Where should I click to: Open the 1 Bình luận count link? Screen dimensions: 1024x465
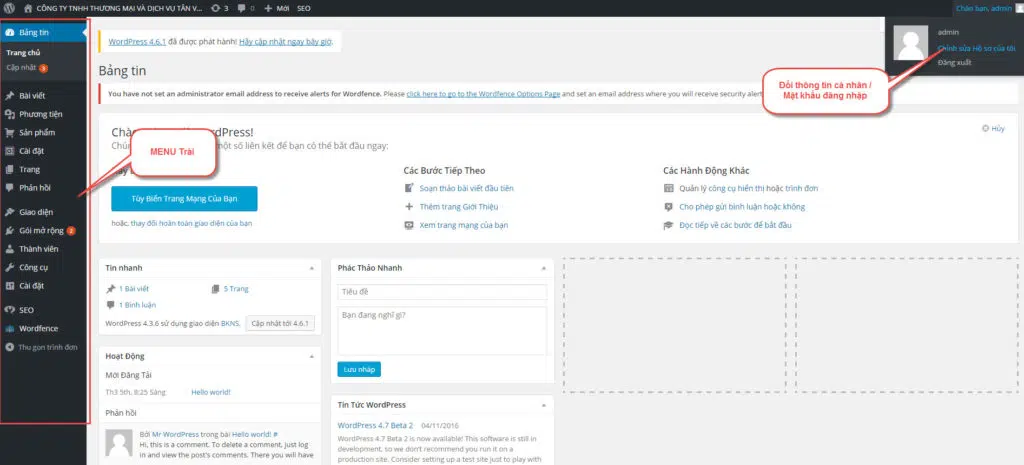[x=137, y=305]
